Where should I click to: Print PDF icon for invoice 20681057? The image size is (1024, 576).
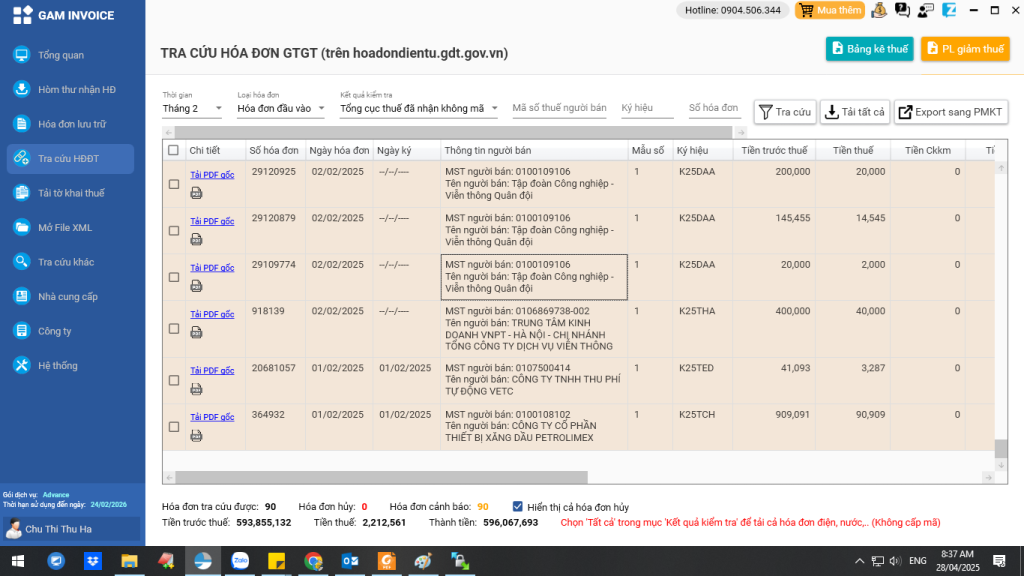[x=196, y=389]
